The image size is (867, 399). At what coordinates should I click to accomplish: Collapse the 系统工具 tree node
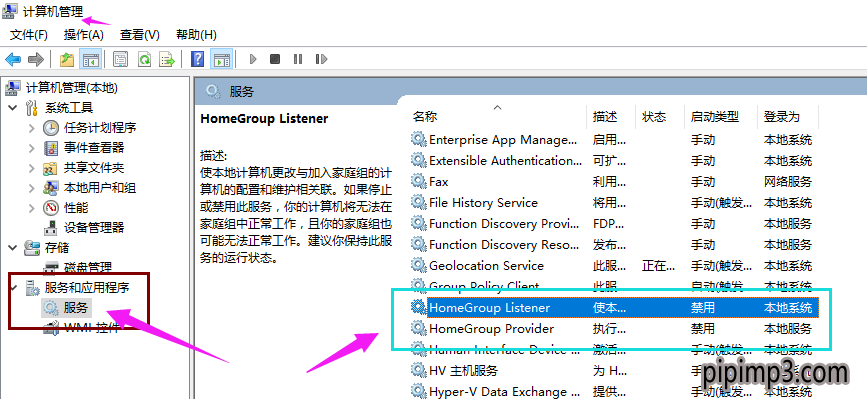(13, 108)
